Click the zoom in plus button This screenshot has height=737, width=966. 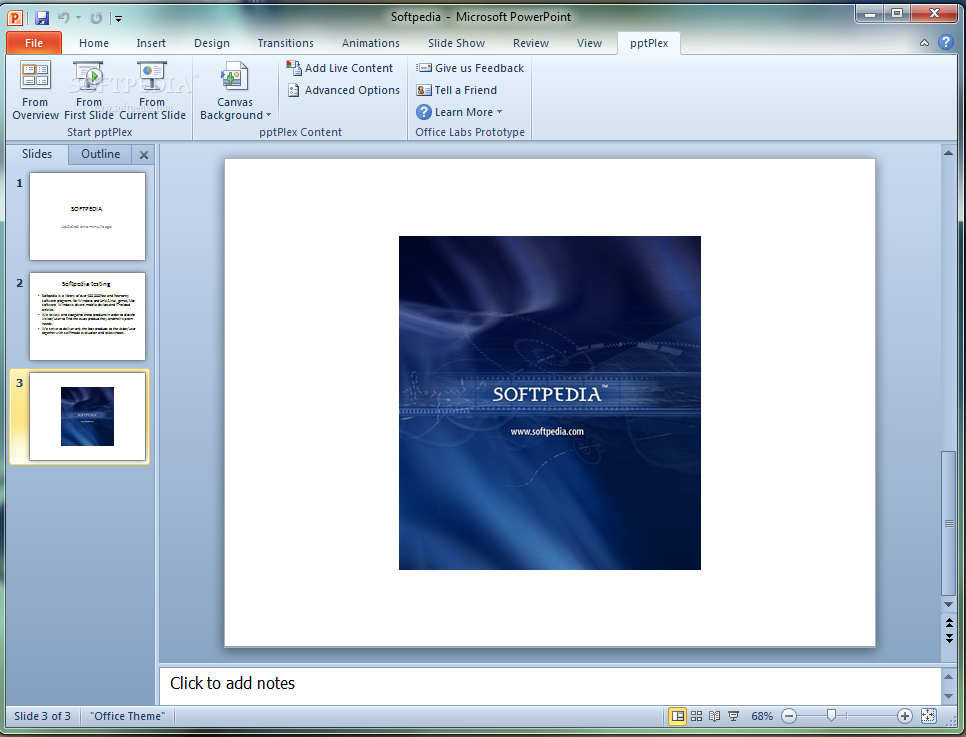coord(904,716)
